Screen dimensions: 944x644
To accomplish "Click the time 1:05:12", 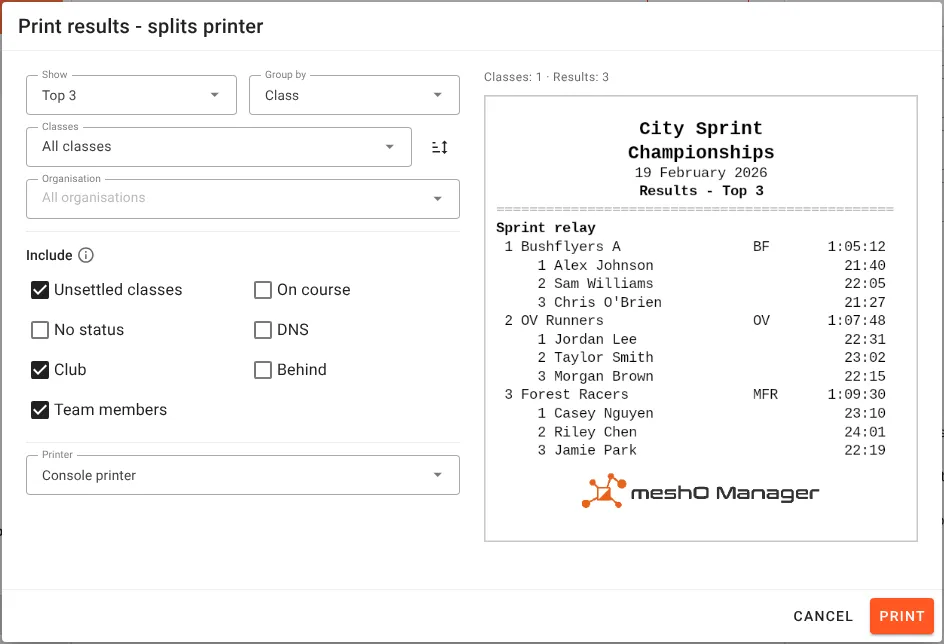I will tap(856, 246).
